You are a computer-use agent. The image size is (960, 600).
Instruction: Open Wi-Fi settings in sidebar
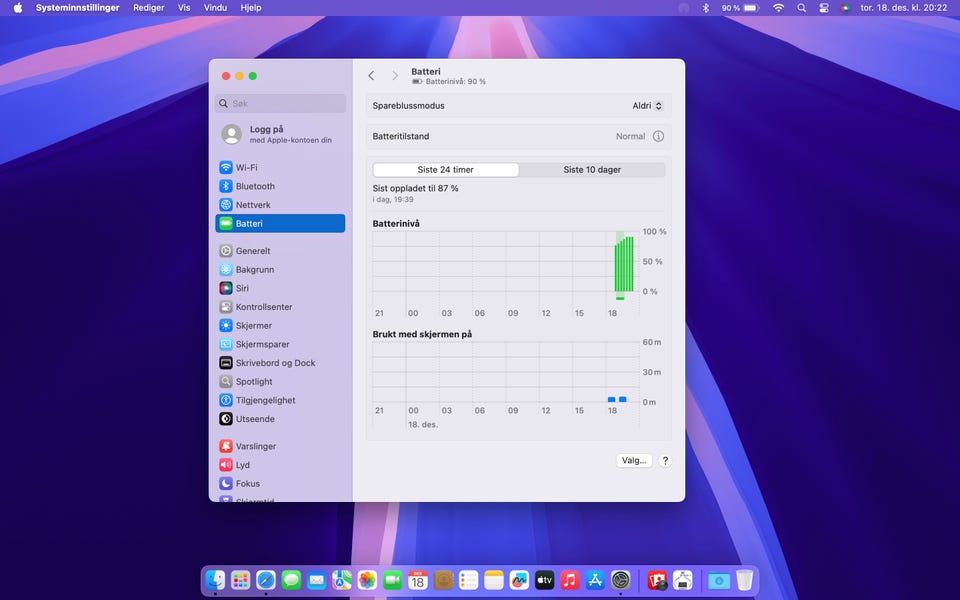point(246,168)
